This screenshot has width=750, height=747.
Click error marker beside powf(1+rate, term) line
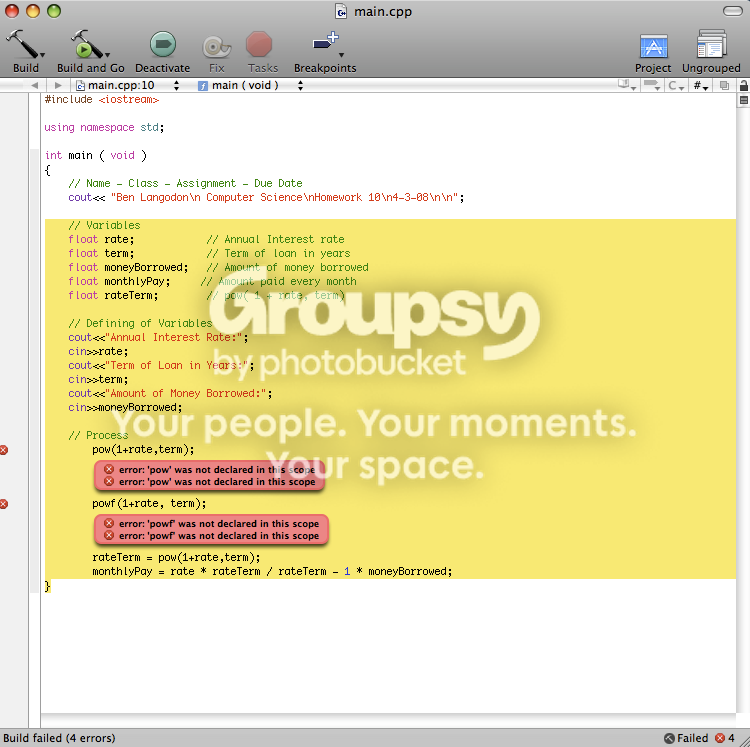[4, 504]
